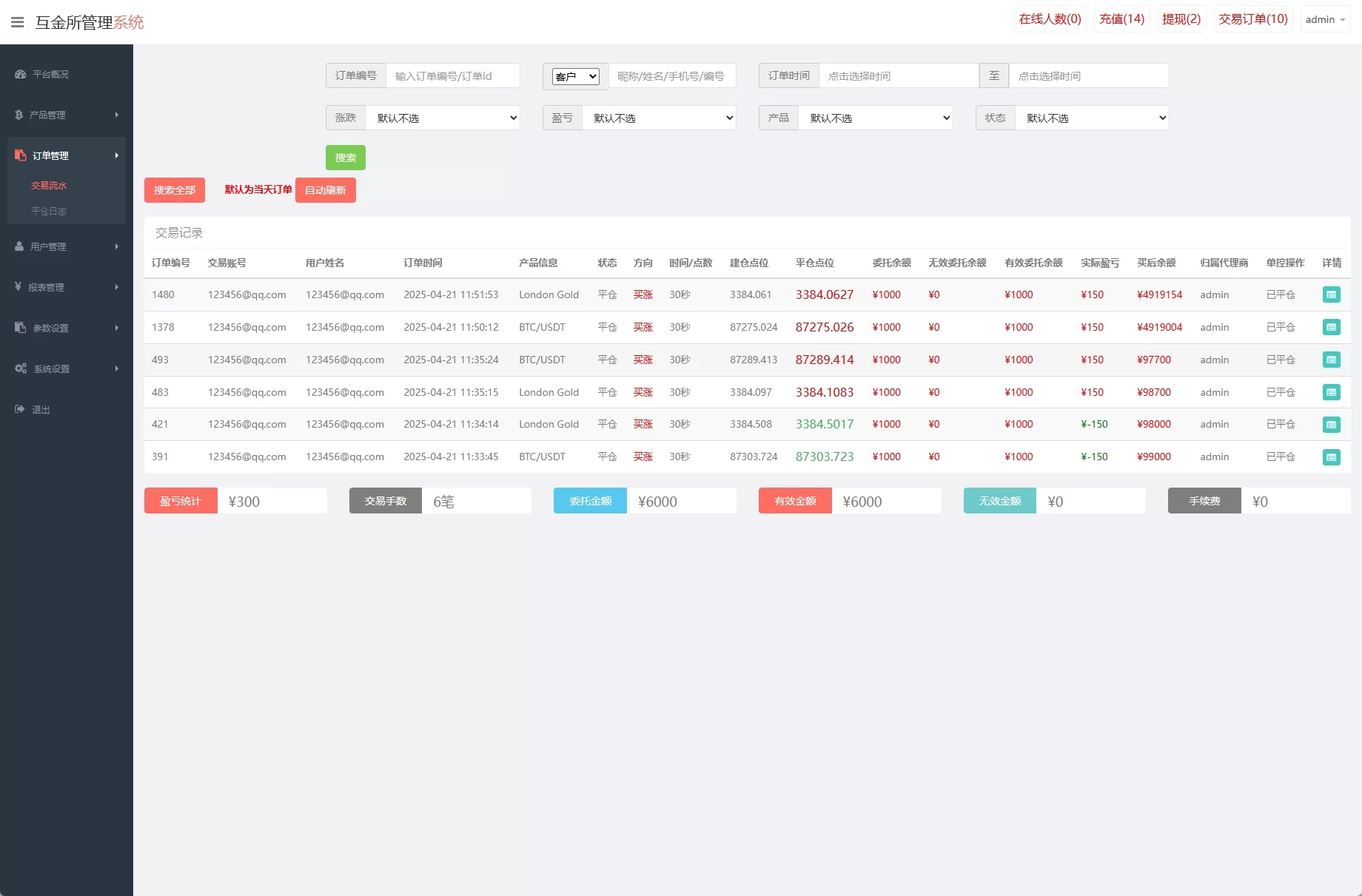Image resolution: width=1362 pixels, height=896 pixels.
Task: View details icon for order 421
Action: [x=1331, y=425]
